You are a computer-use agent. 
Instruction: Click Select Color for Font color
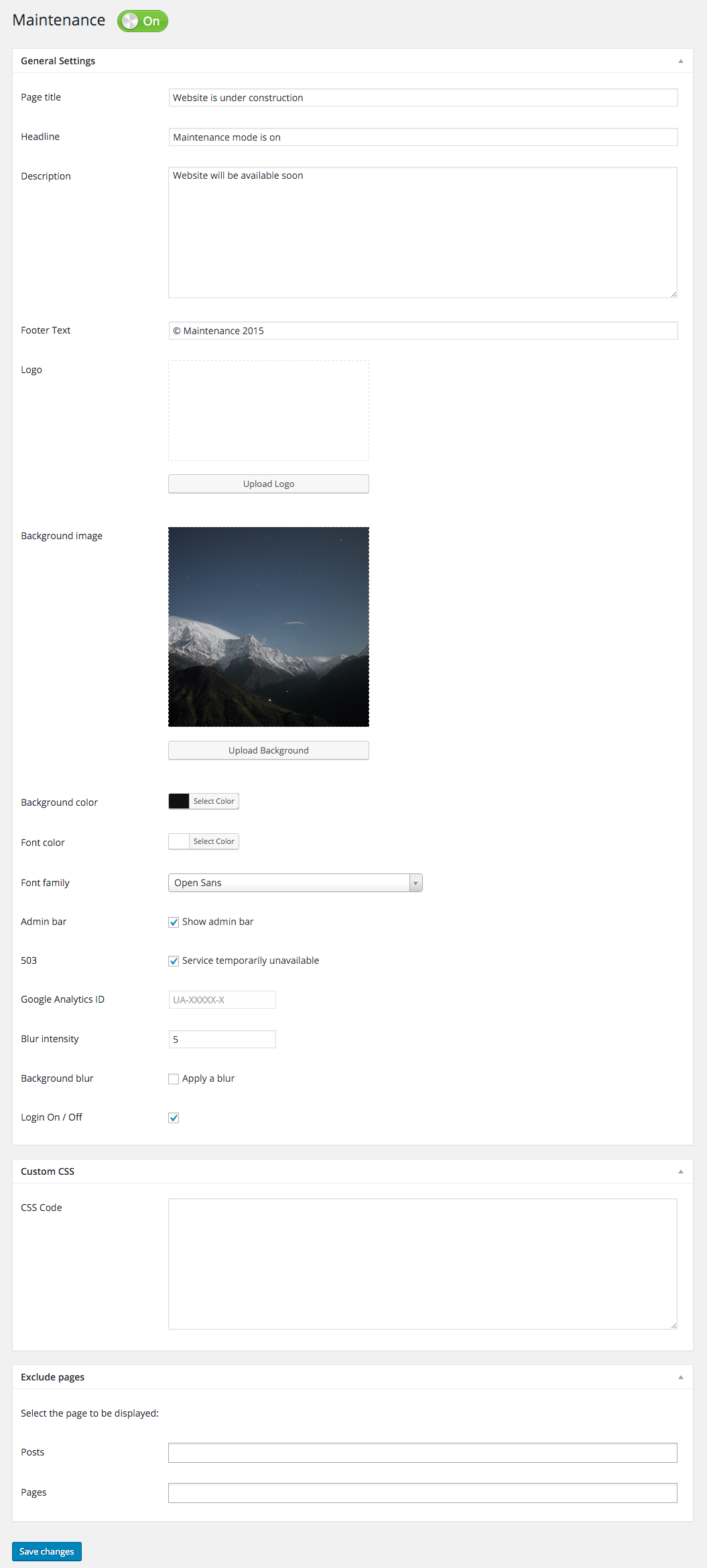pos(214,841)
